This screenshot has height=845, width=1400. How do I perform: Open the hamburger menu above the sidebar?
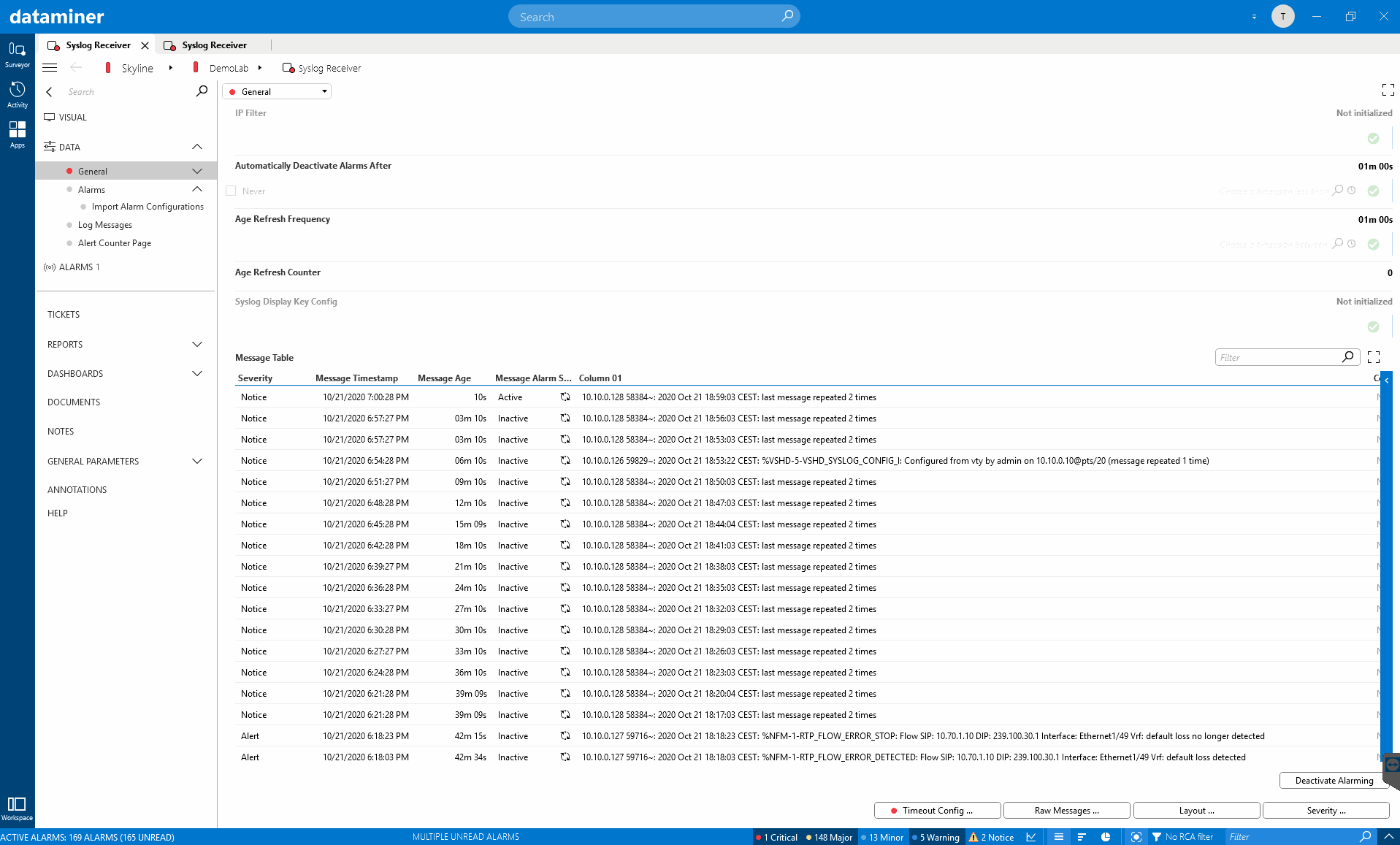50,67
